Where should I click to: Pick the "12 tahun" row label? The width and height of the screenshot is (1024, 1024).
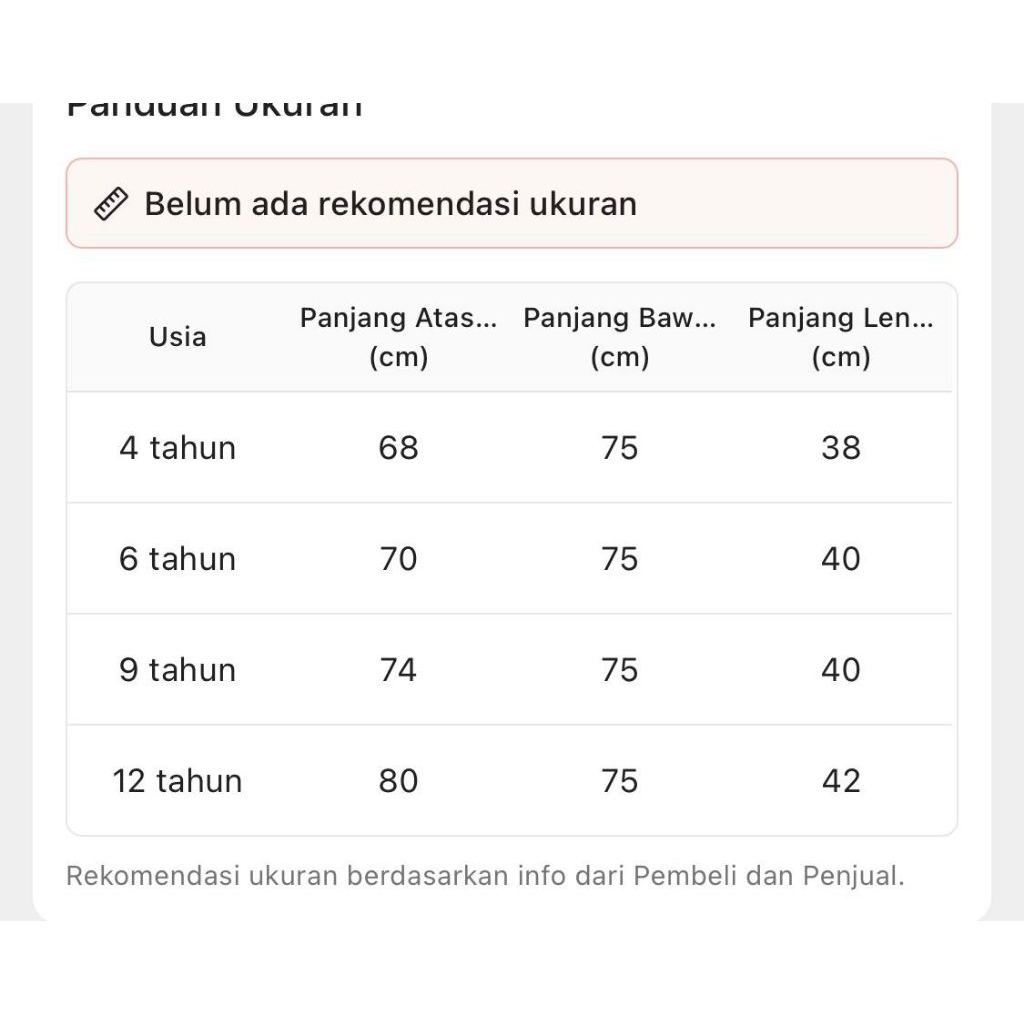pos(178,781)
